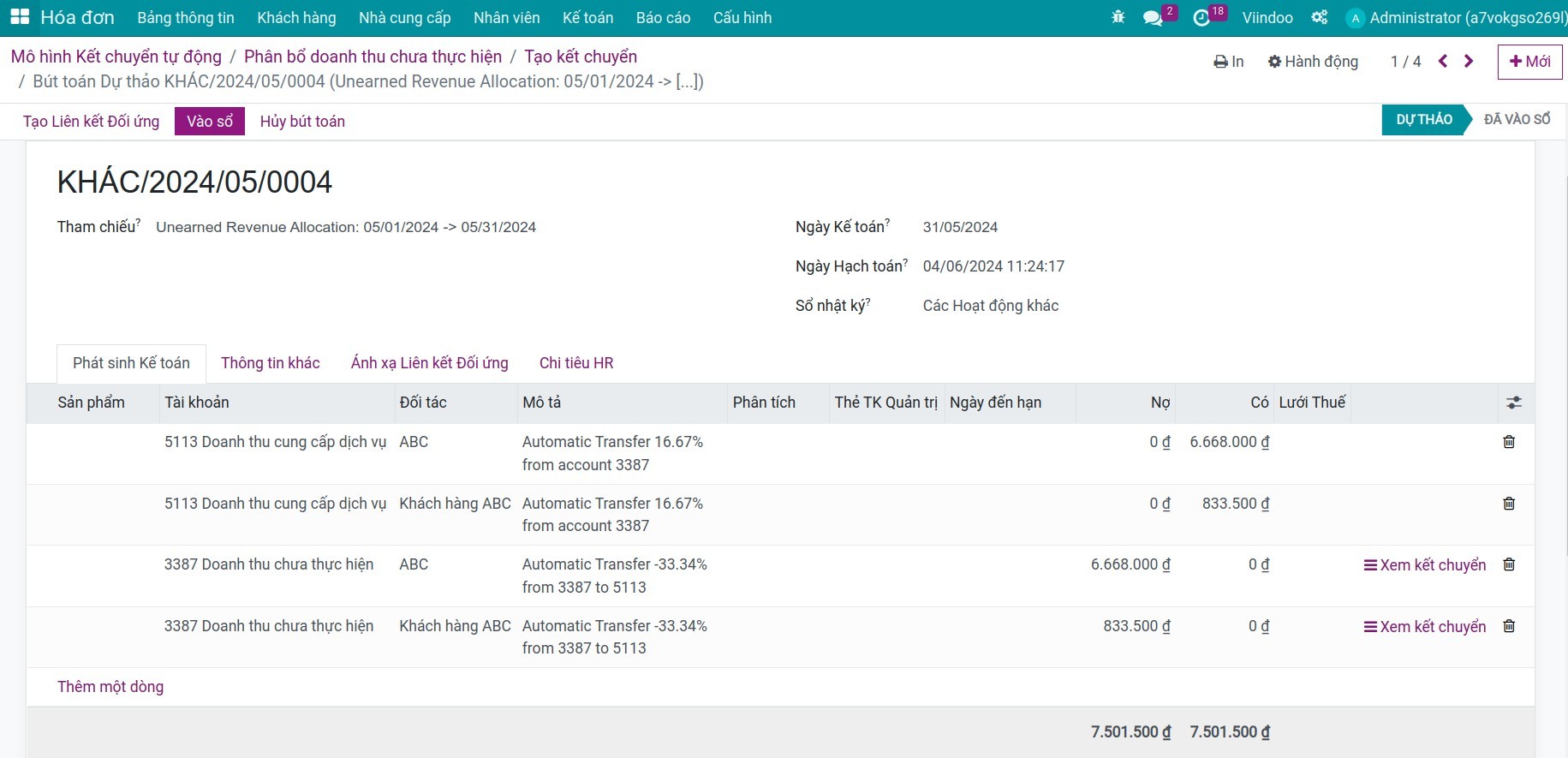1568x758 pixels.
Task: Go to previous record arrow
Action: [1443, 61]
